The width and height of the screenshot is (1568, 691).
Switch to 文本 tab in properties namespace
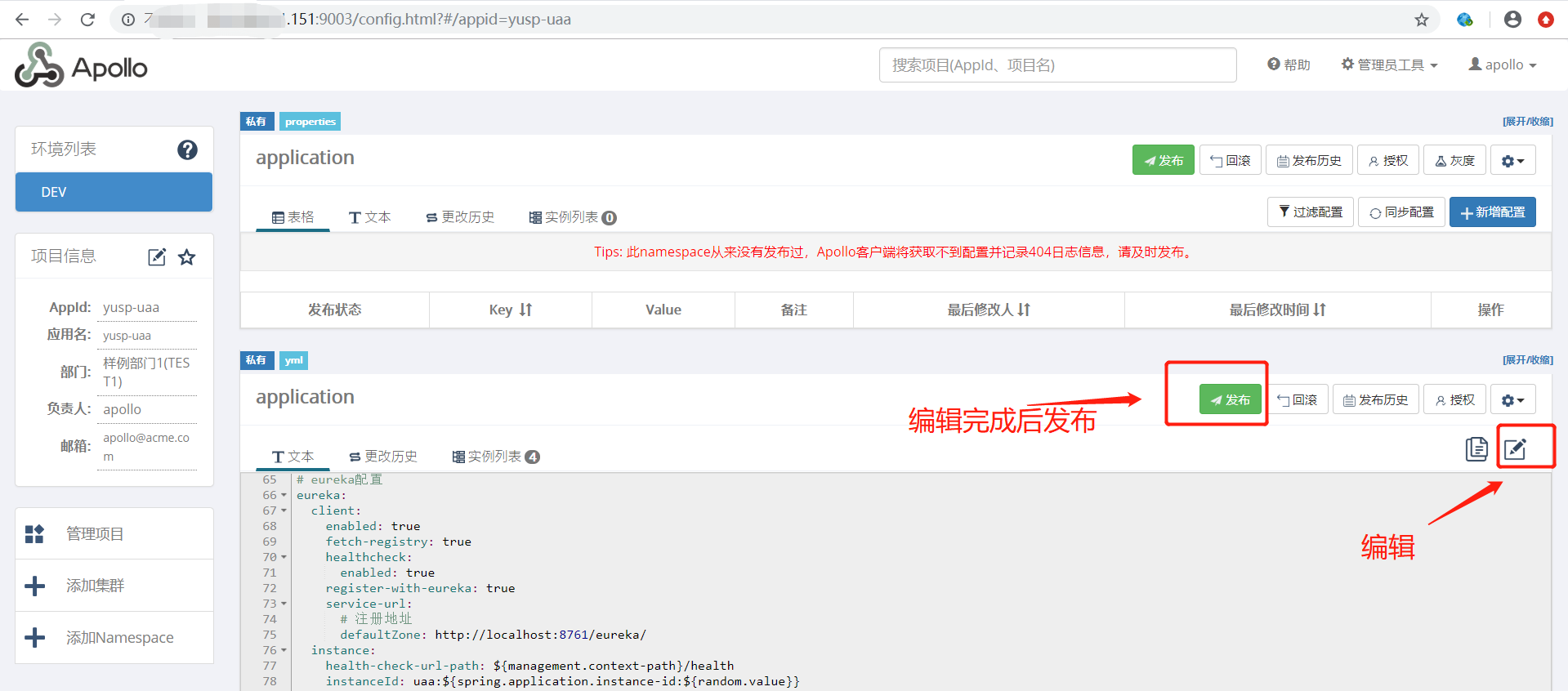[369, 217]
